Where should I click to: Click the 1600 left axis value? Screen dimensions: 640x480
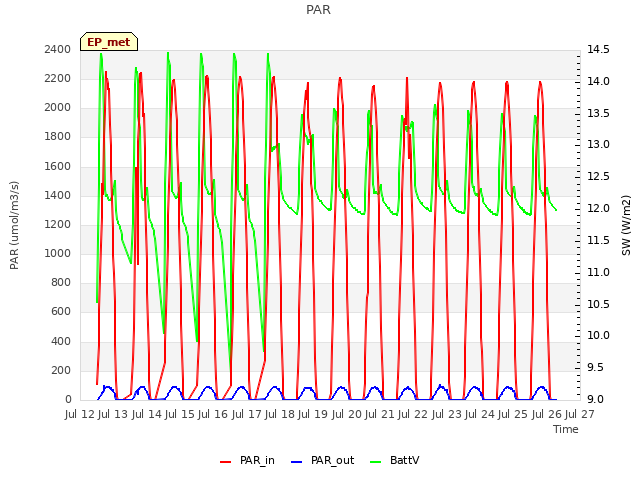[x=58, y=166]
